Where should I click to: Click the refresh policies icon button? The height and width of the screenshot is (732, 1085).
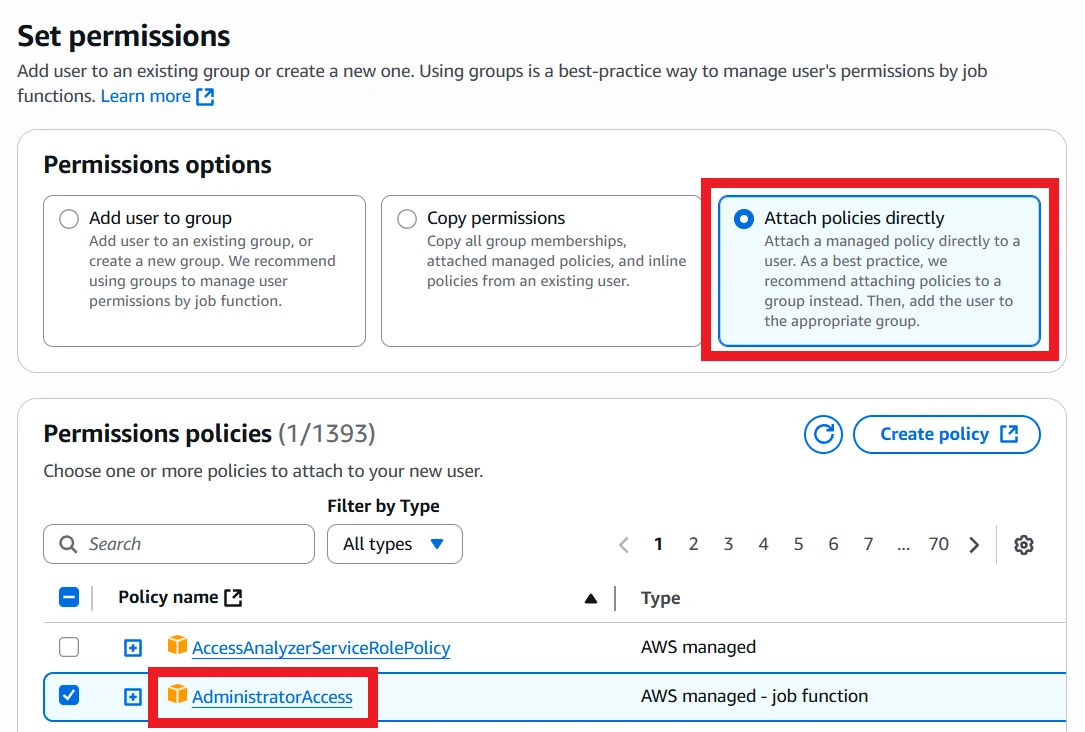pyautogui.click(x=824, y=434)
